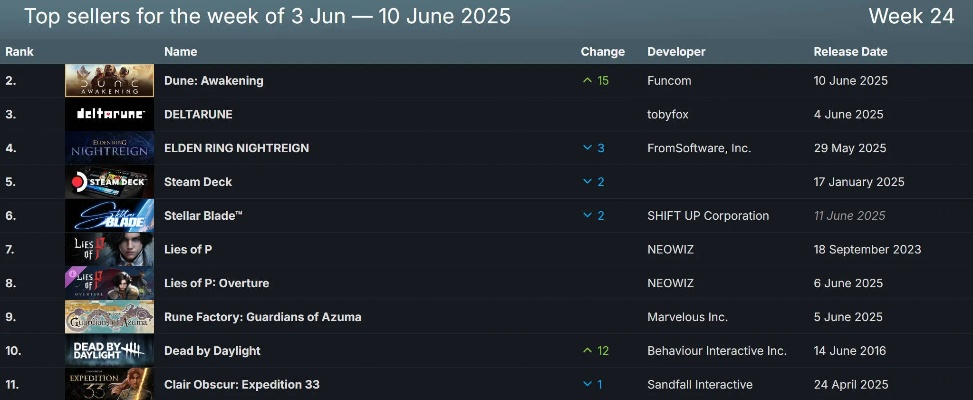The height and width of the screenshot is (400, 973).
Task: Click the Funcom developer link
Action: coord(669,81)
